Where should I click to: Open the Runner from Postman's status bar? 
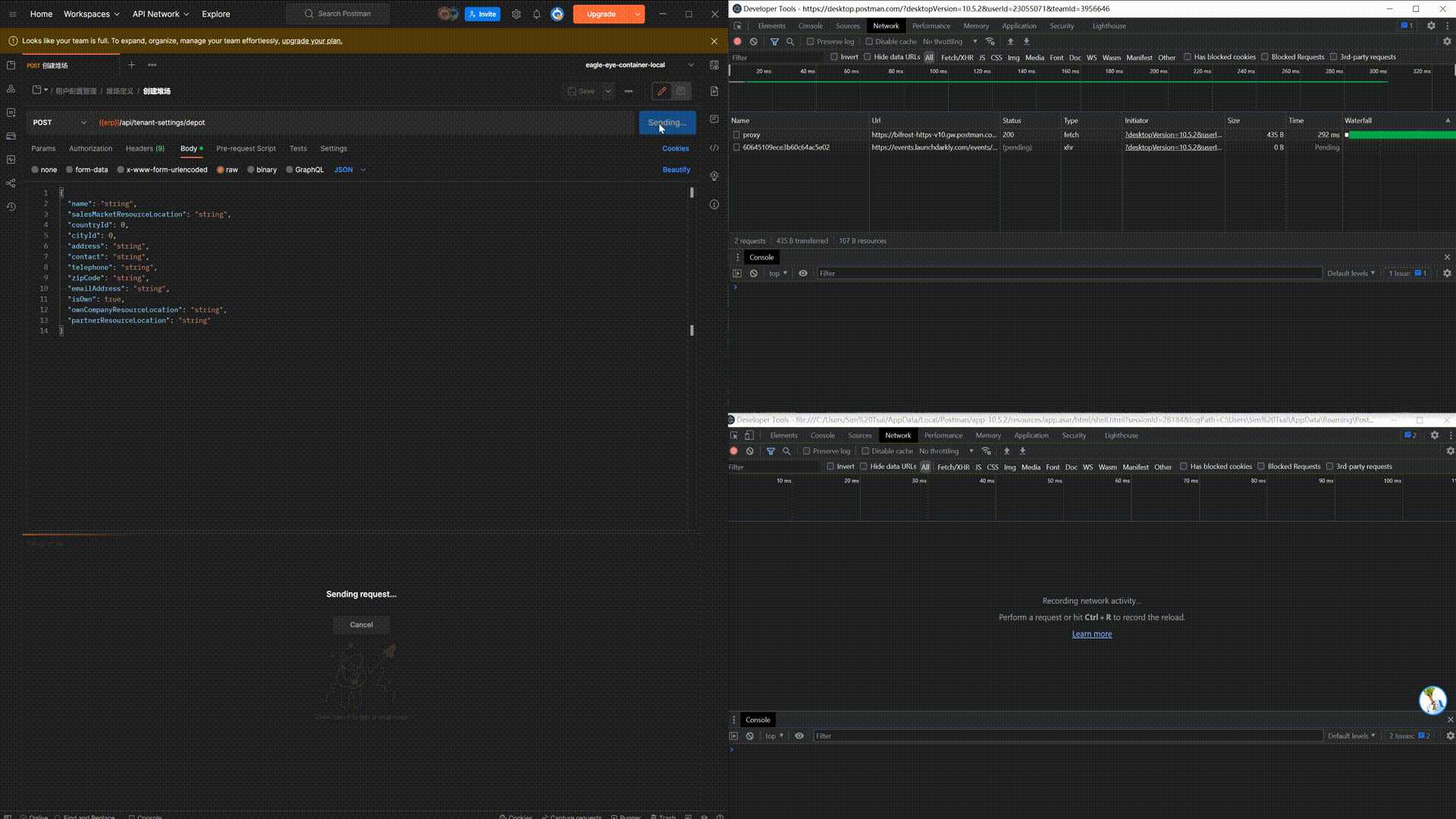point(626,817)
